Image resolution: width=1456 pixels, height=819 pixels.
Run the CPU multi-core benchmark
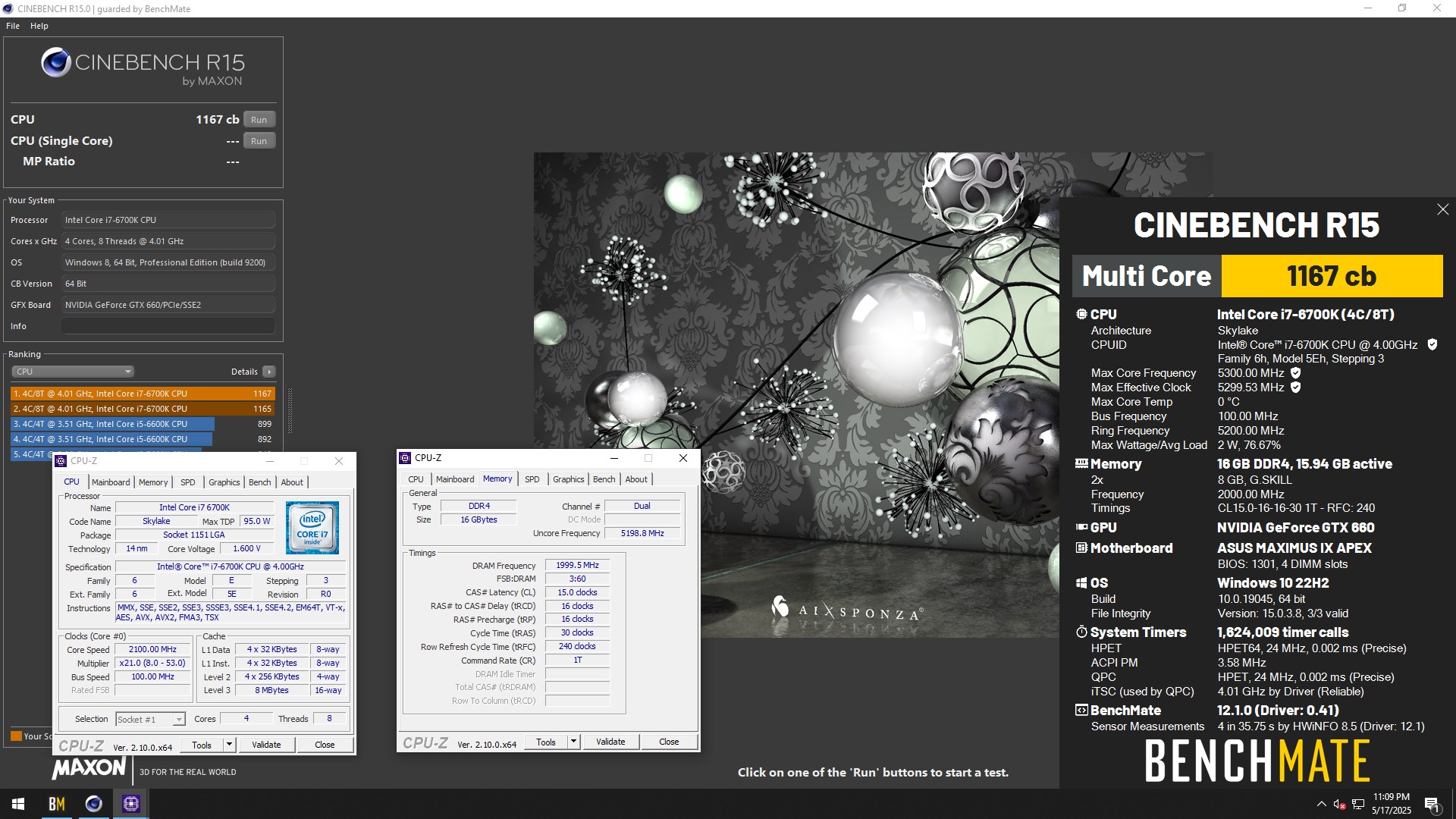point(259,120)
